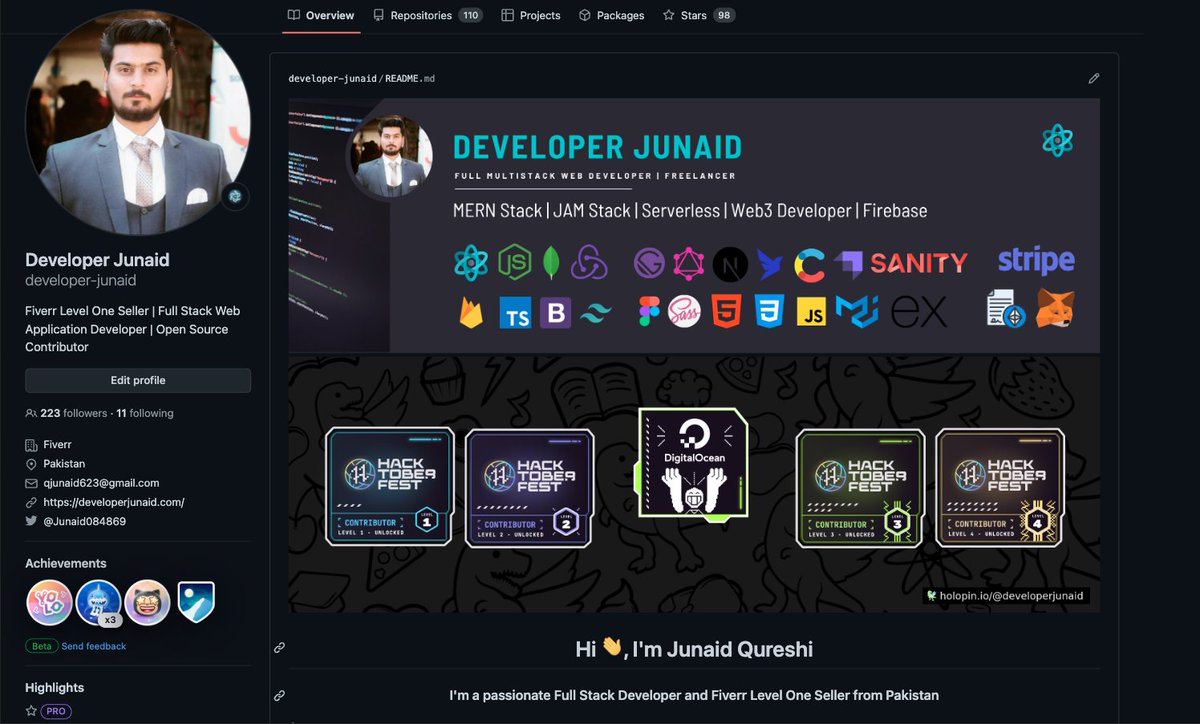
Task: Click the React icon at banner top right
Action: pos(1057,140)
